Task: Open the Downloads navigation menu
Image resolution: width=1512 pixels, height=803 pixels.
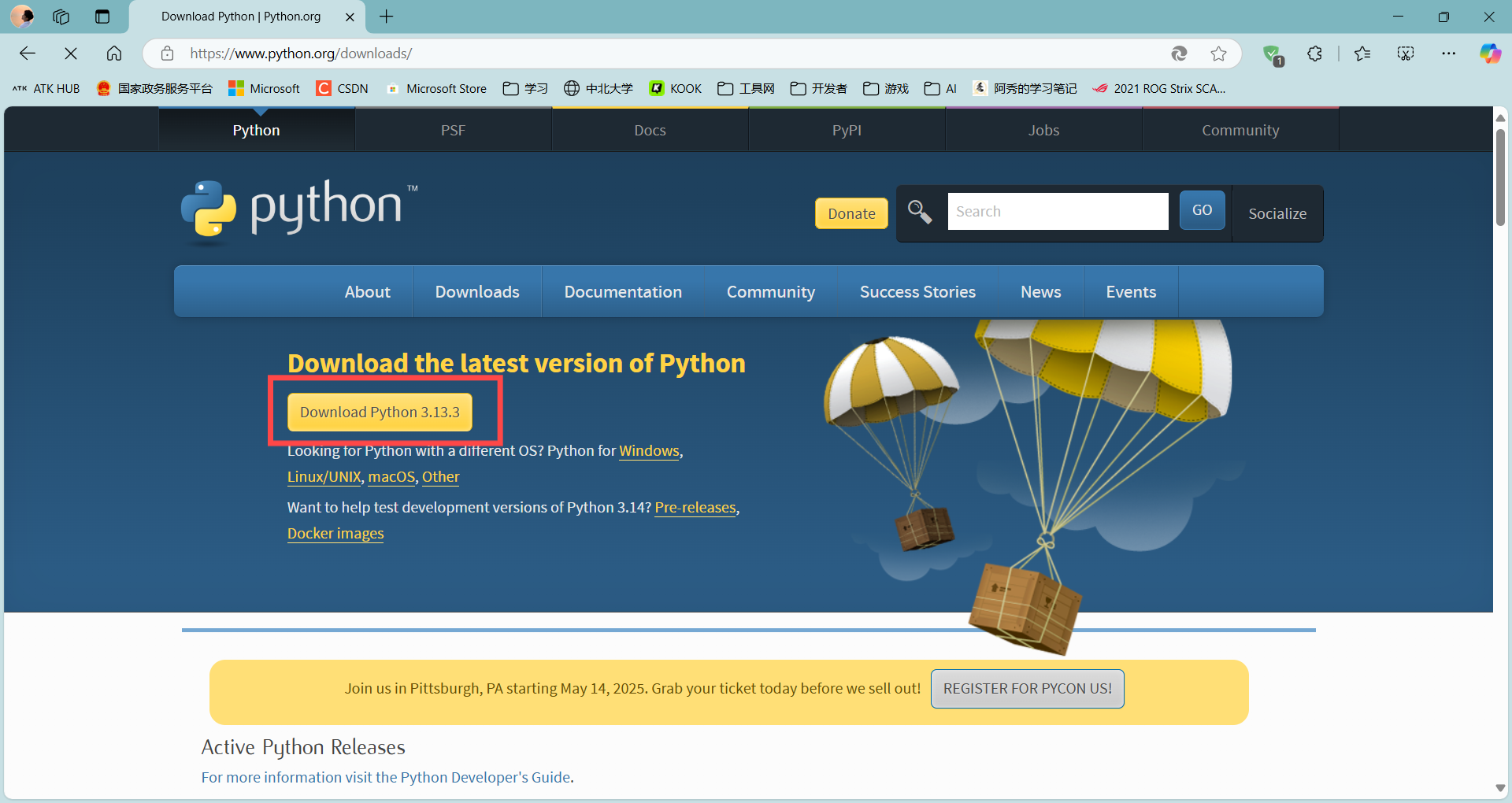Action: (476, 291)
